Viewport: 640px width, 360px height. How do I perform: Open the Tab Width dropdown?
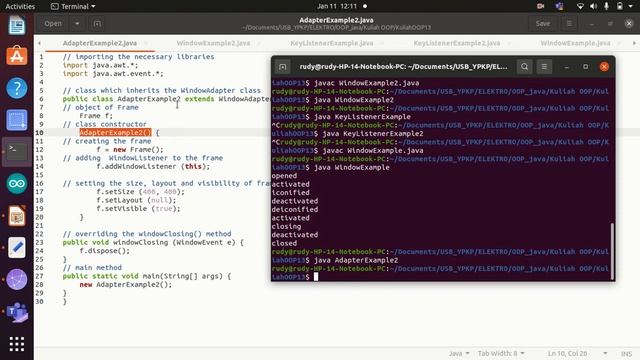501,353
